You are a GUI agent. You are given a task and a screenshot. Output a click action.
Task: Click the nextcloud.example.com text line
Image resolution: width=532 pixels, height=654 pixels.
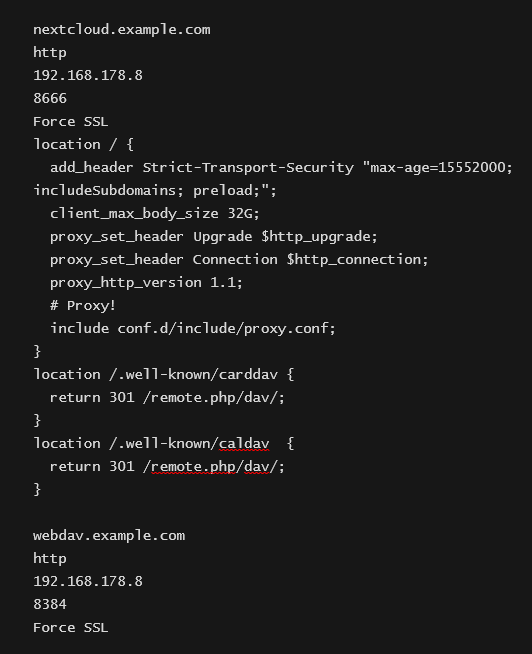point(122,30)
